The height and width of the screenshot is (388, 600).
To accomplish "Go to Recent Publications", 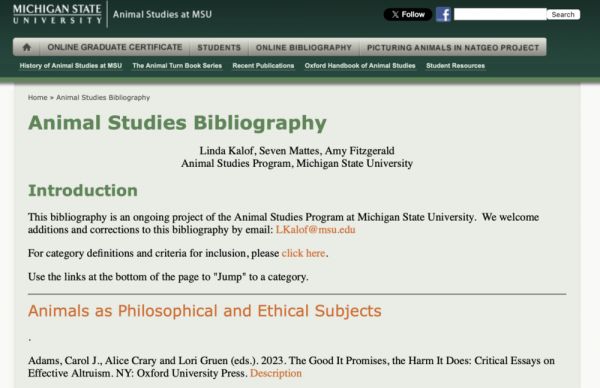I will click(263, 66).
